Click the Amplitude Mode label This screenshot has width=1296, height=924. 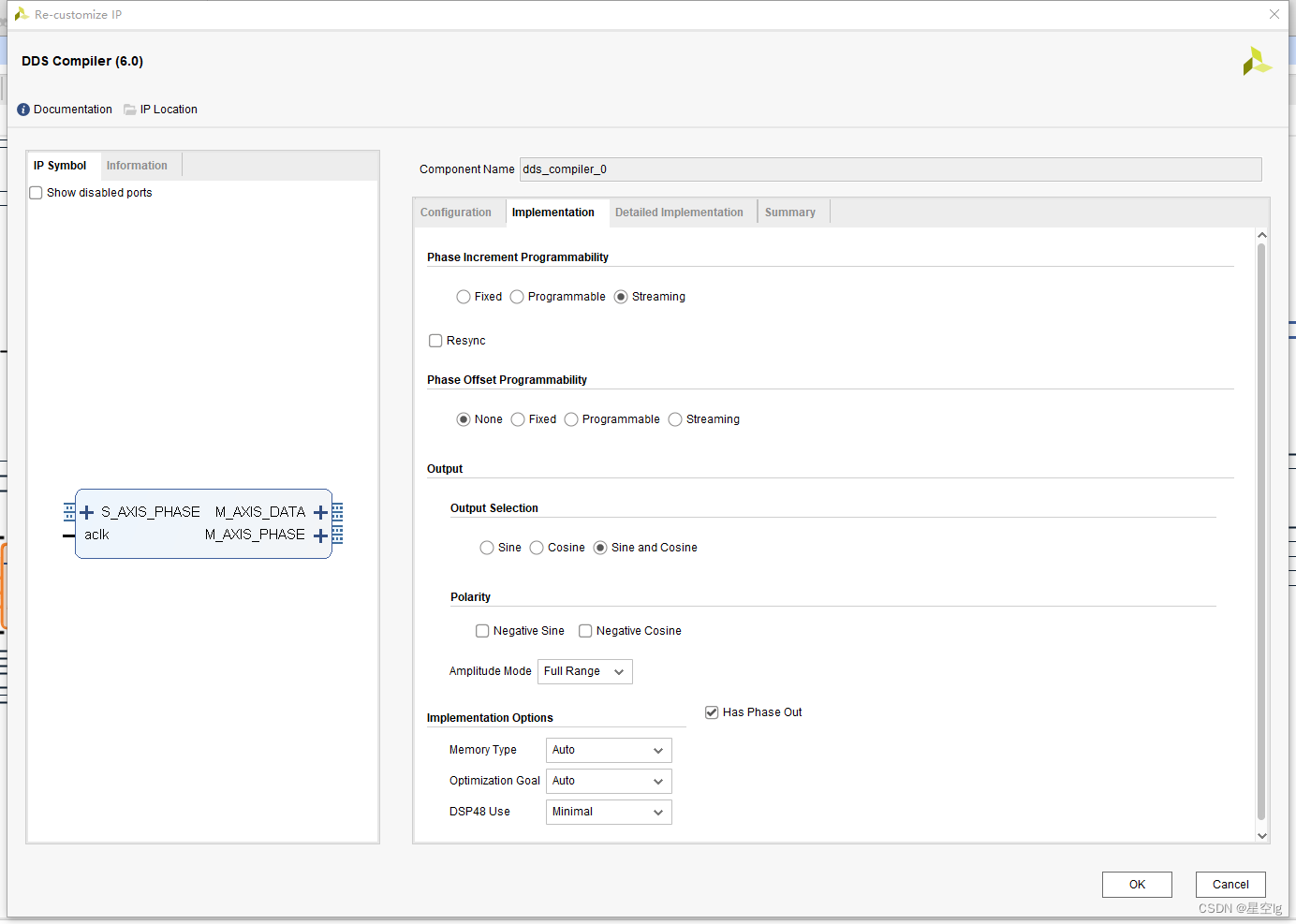(x=490, y=671)
